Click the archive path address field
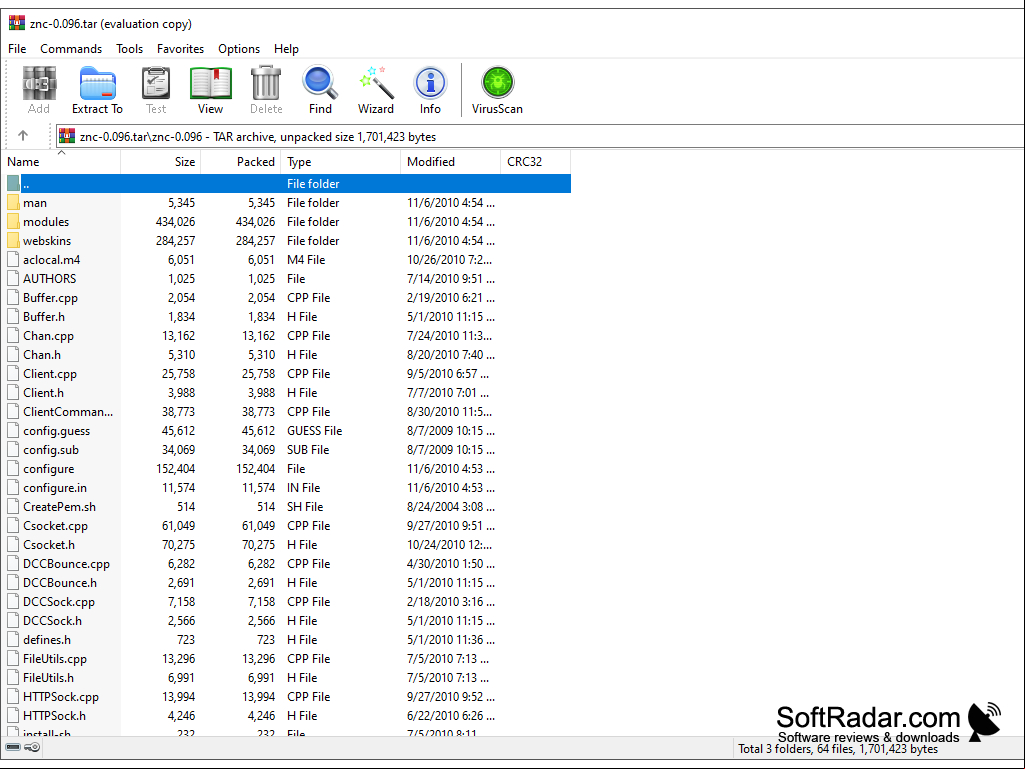This screenshot has width=1025, height=769. pos(540,136)
